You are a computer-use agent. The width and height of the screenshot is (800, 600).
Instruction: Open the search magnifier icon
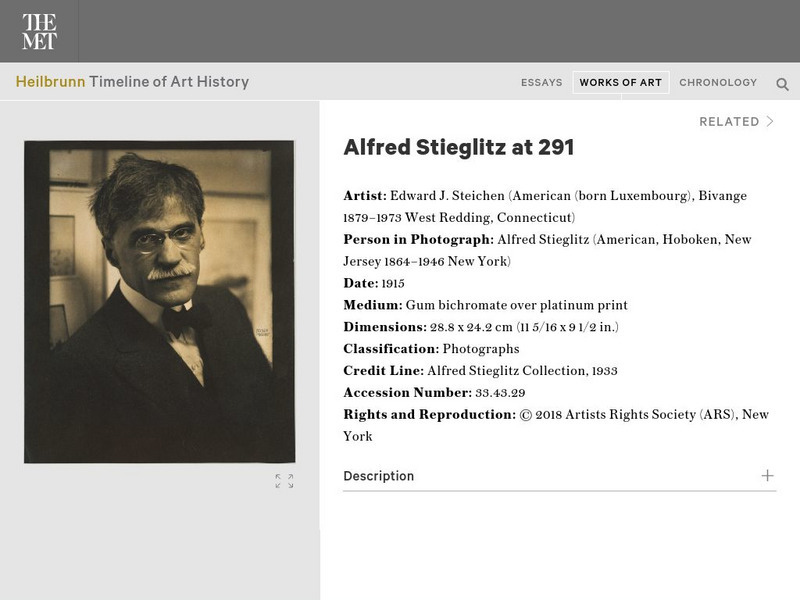pos(783,84)
